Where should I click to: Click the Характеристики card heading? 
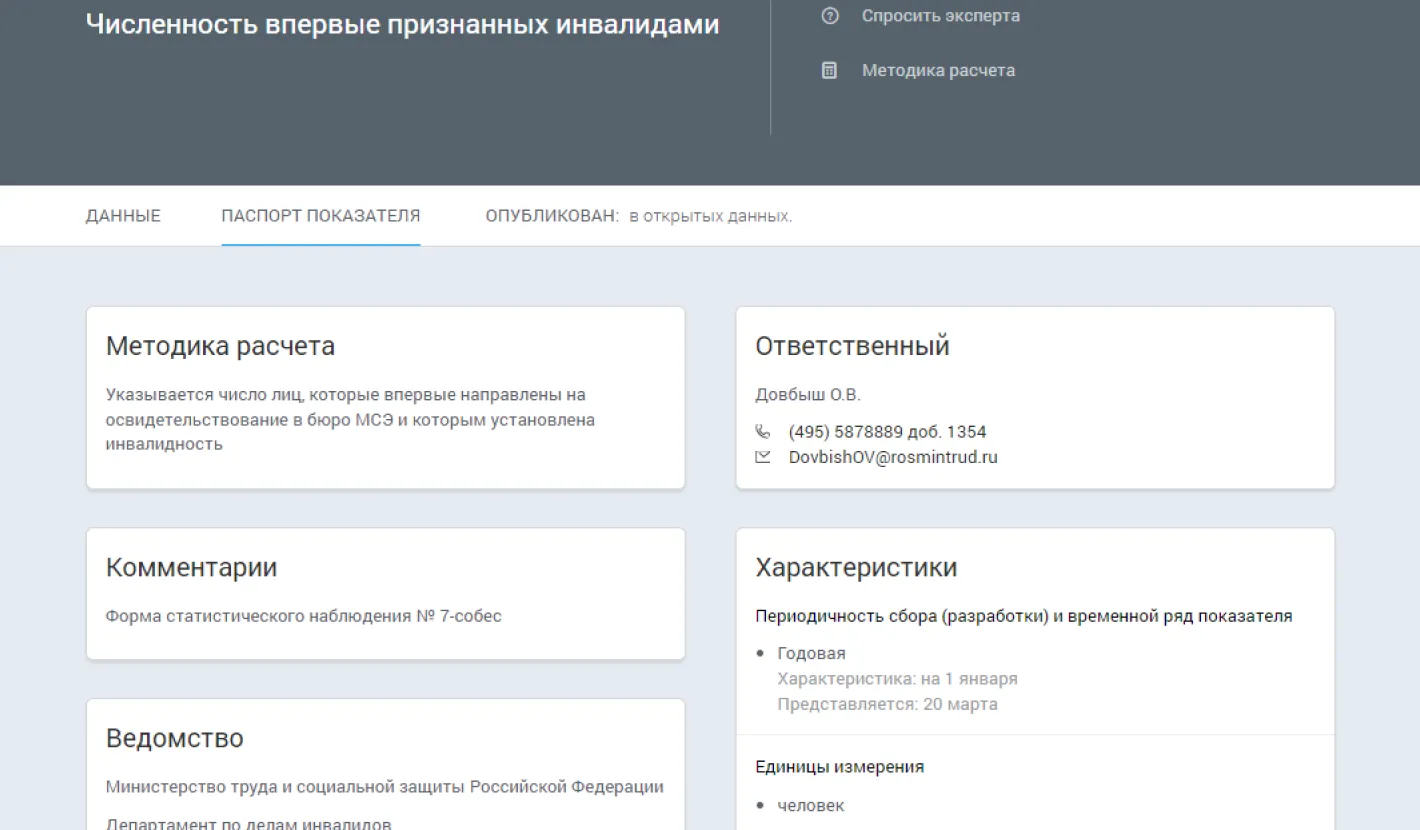coord(856,568)
